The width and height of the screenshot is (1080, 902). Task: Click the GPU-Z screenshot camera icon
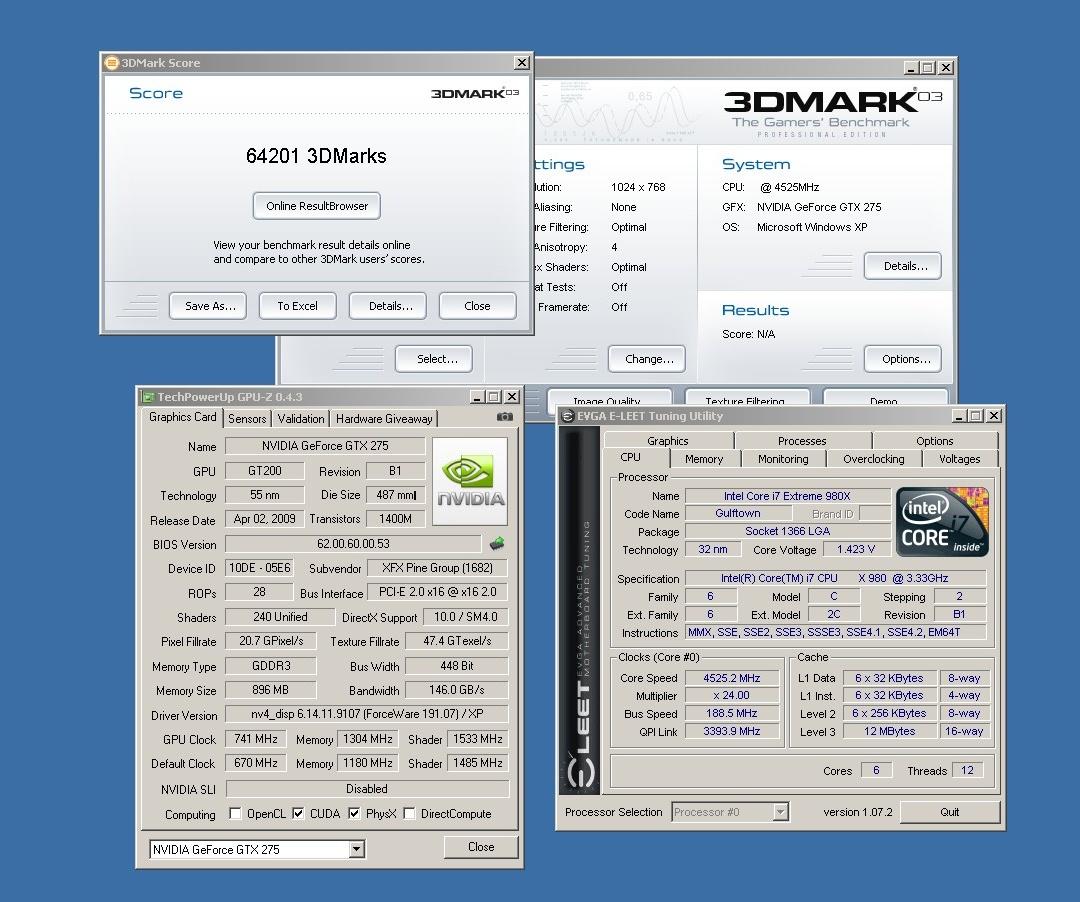504,417
